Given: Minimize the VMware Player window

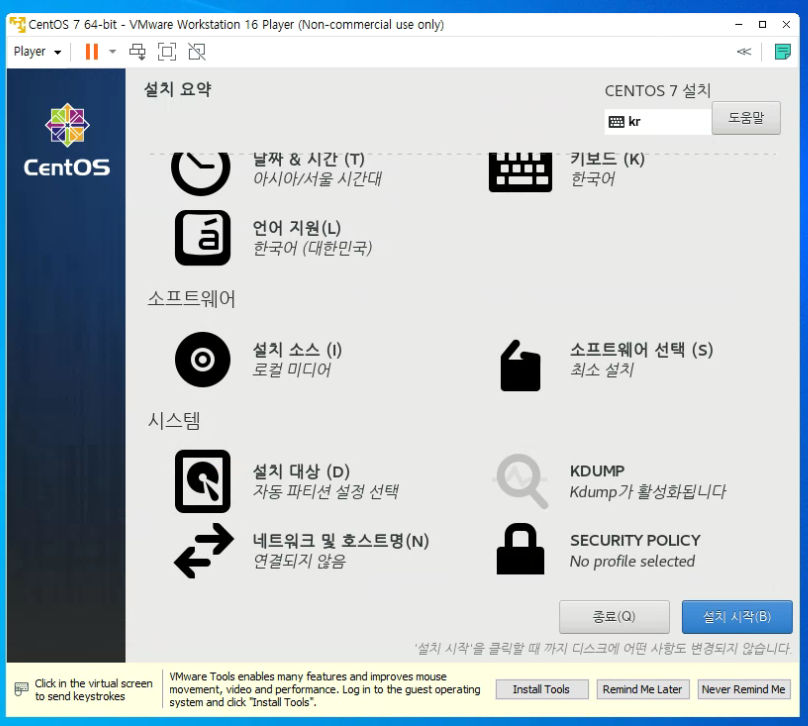Looking at the screenshot, I should [x=738, y=24].
